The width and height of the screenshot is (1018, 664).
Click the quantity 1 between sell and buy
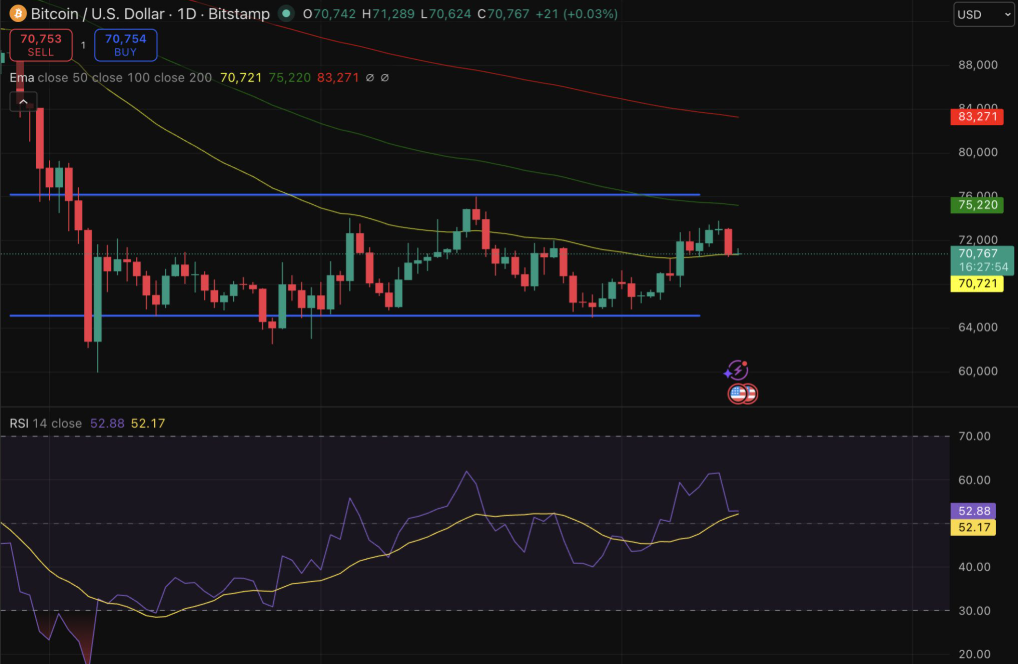pyautogui.click(x=83, y=45)
